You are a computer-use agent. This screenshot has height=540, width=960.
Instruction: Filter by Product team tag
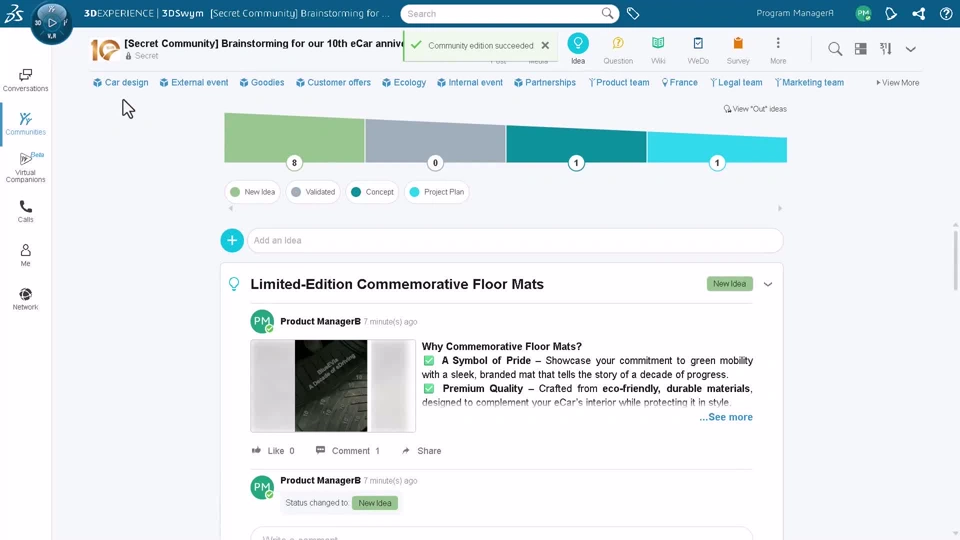point(618,83)
